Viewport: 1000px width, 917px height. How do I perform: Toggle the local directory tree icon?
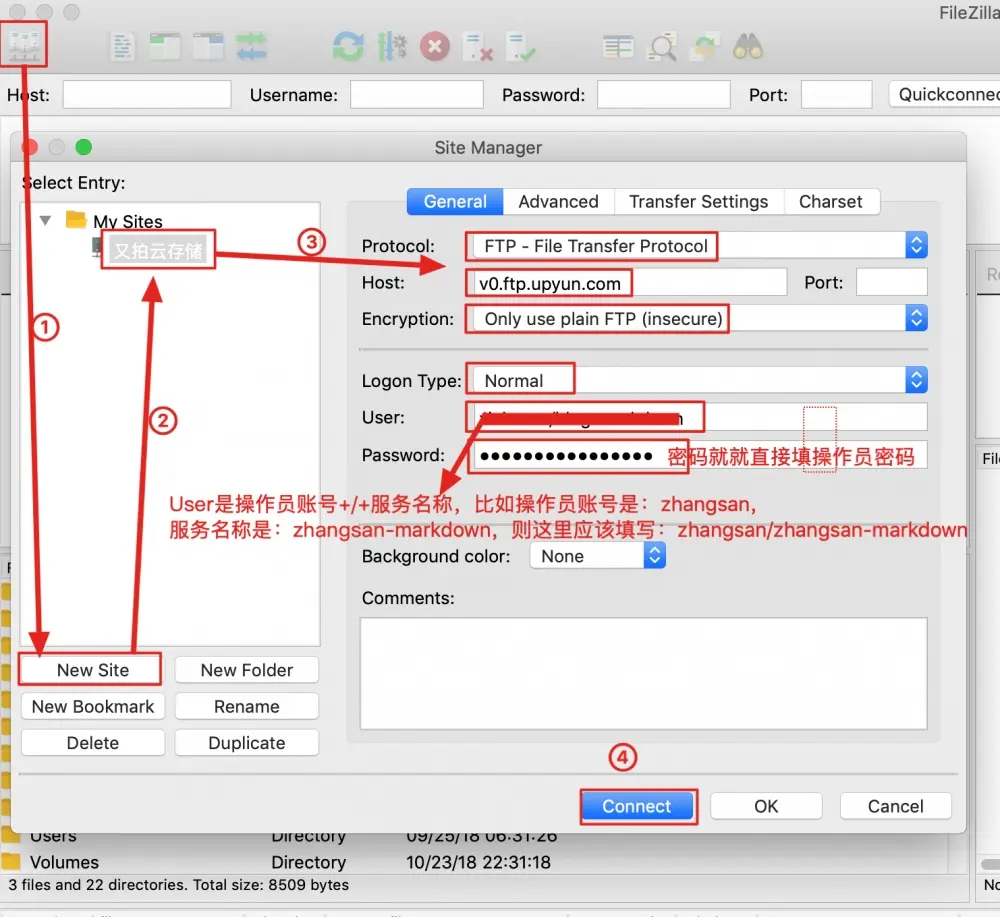point(165,47)
